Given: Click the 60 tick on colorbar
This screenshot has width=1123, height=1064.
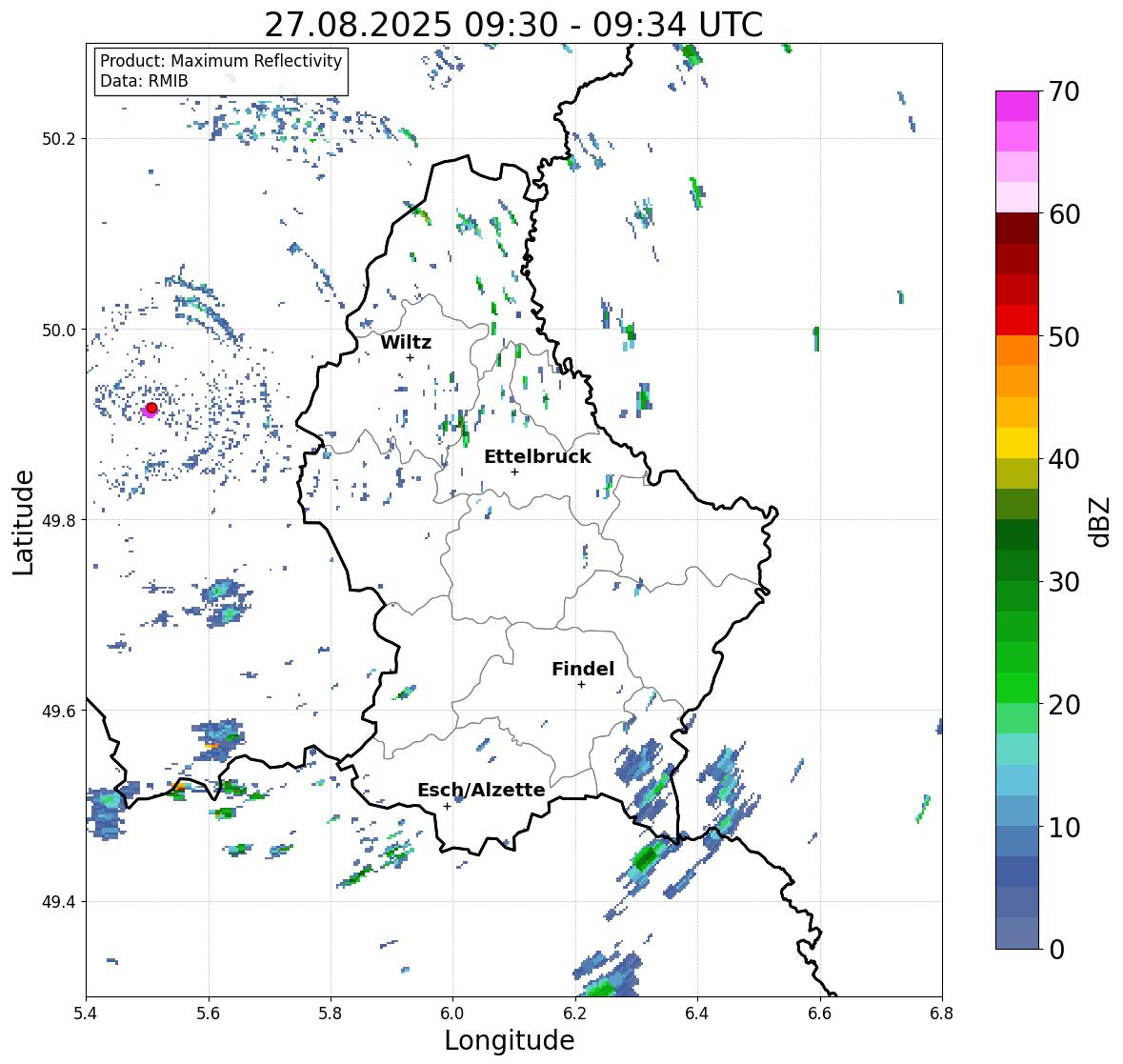Looking at the screenshot, I should pyautogui.click(x=1063, y=214).
